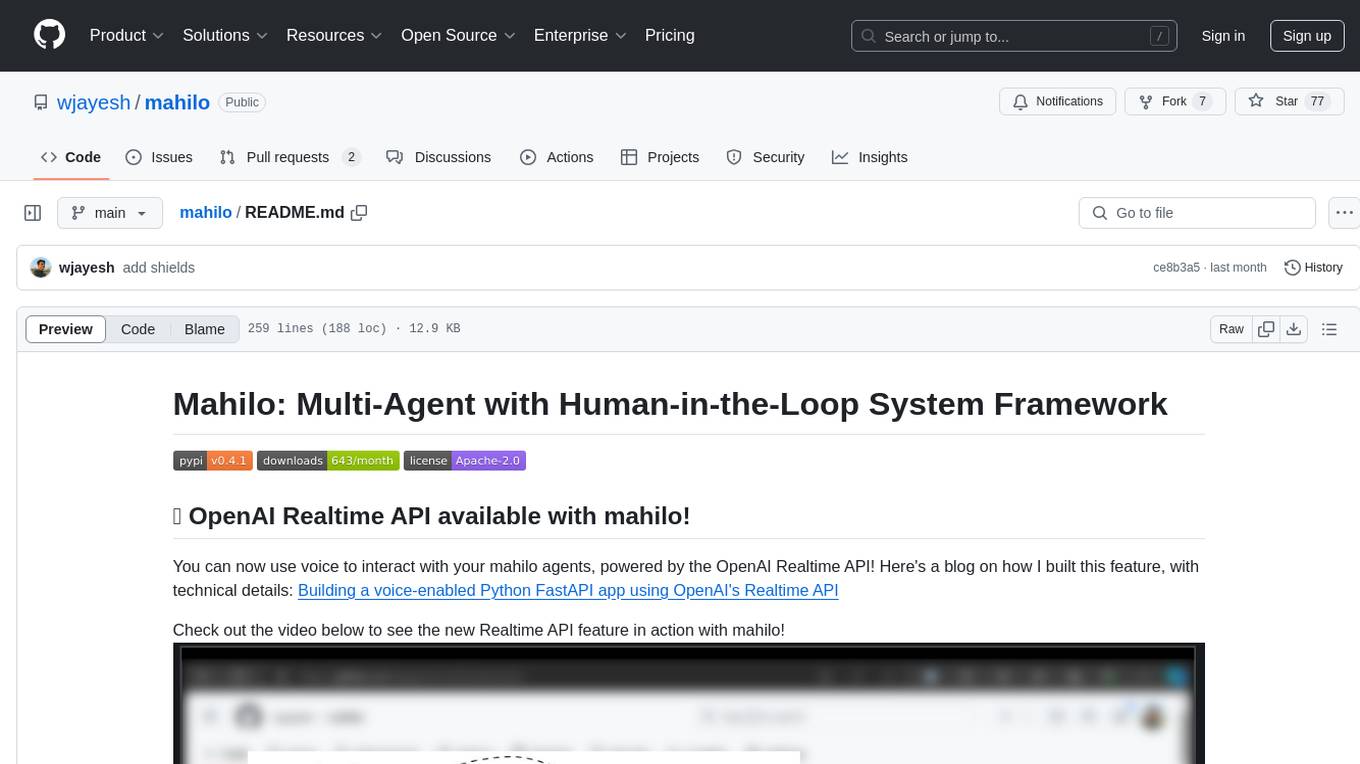Star the mahilo repository
1360x764 pixels.
1289,102
